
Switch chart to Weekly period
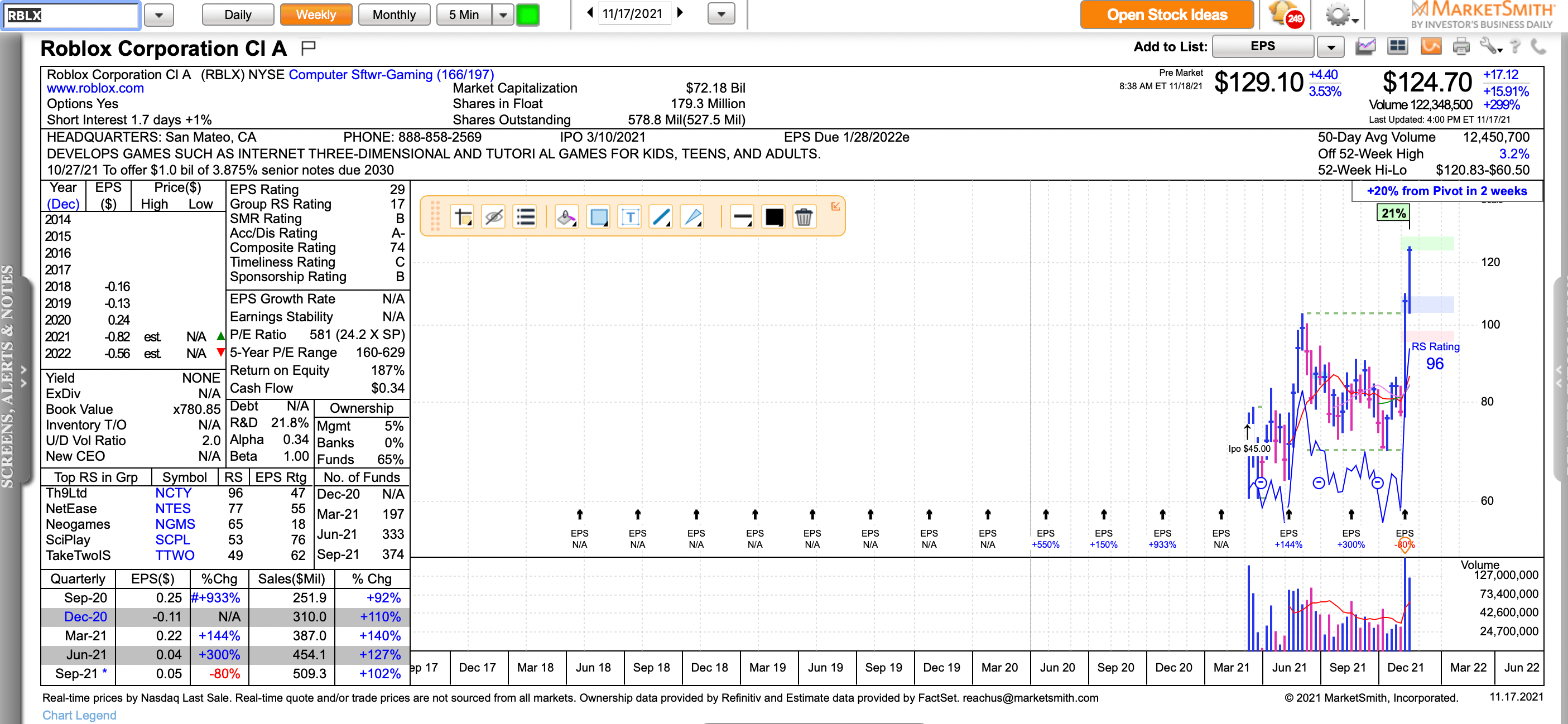tap(316, 15)
